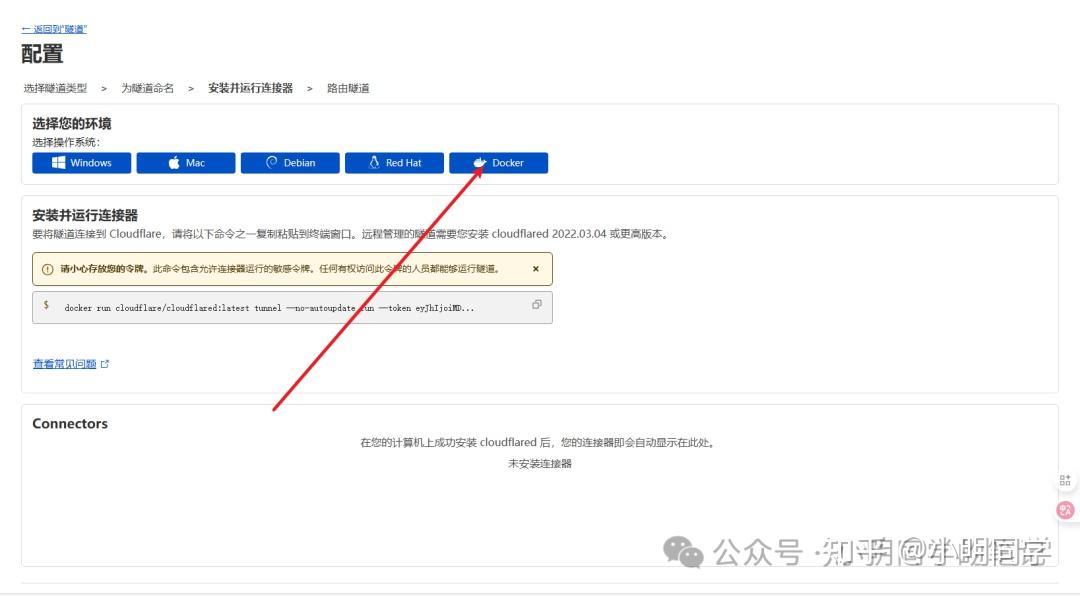Image resolution: width=1080 pixels, height=596 pixels.
Task: Click the pink round icon at right edge
Action: (1065, 510)
